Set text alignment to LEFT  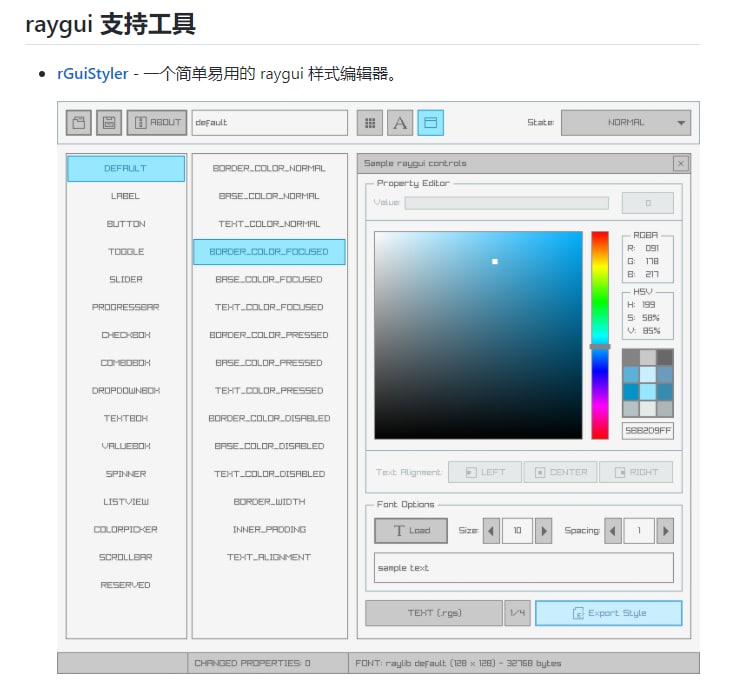pos(485,472)
